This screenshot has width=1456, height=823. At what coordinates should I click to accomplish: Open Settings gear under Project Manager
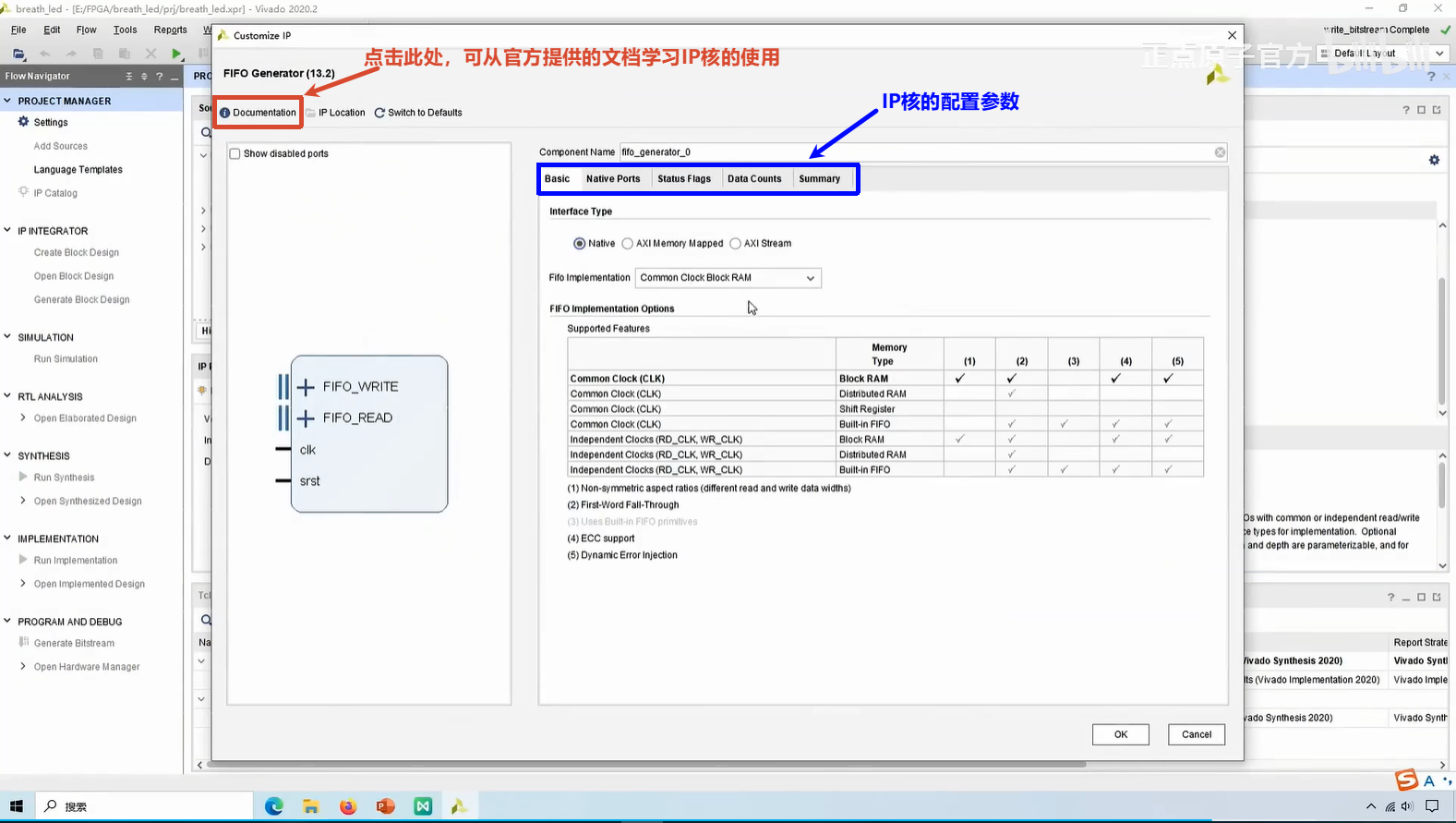tap(43, 122)
